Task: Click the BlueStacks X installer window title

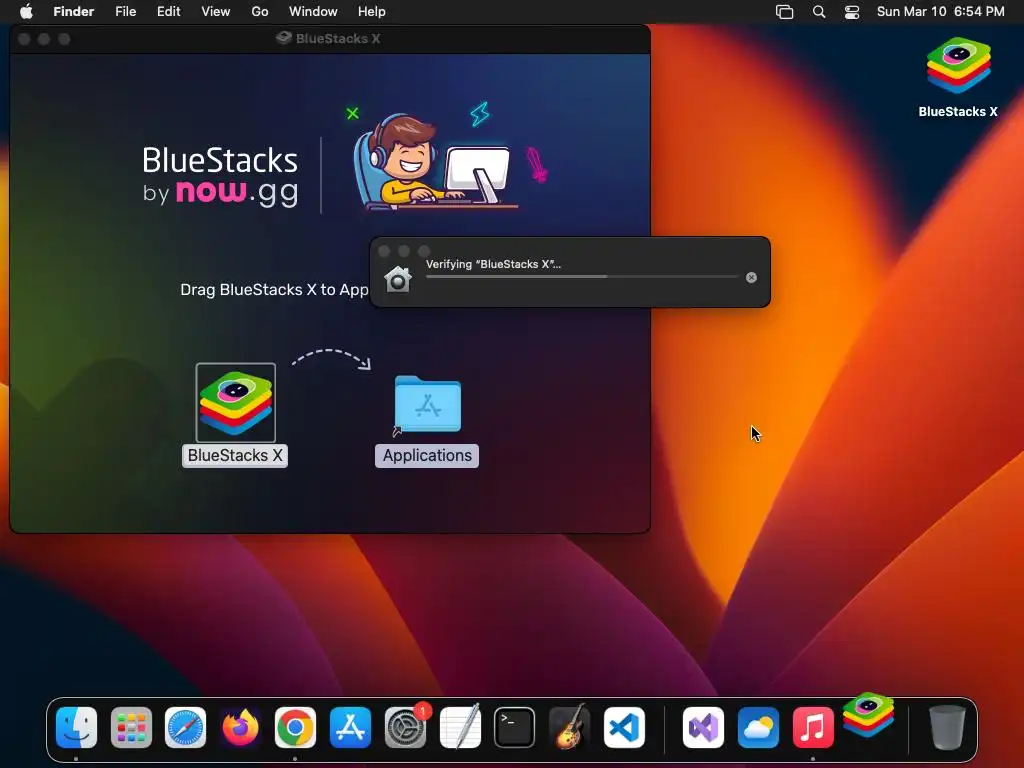Action: pyautogui.click(x=338, y=39)
